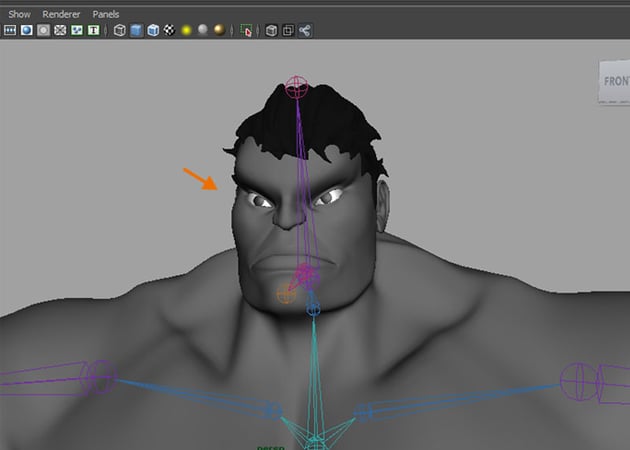This screenshot has width=630, height=450.
Task: Open the Show menu
Action: (19, 14)
